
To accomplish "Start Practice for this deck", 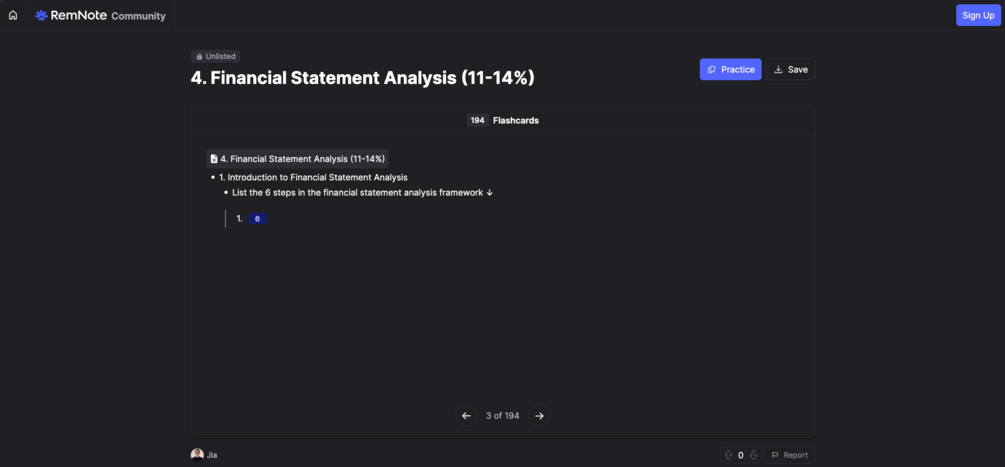I will [730, 69].
